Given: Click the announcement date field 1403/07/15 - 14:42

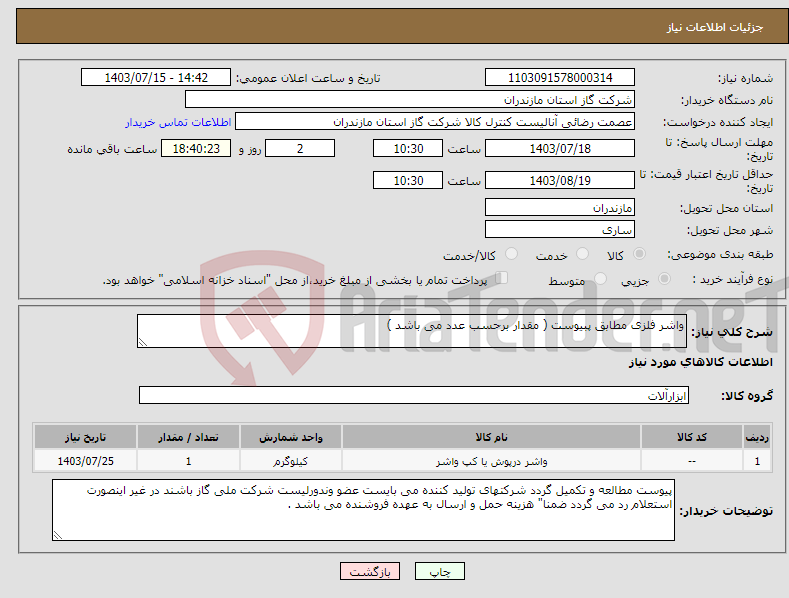Looking at the screenshot, I should click(x=156, y=78).
